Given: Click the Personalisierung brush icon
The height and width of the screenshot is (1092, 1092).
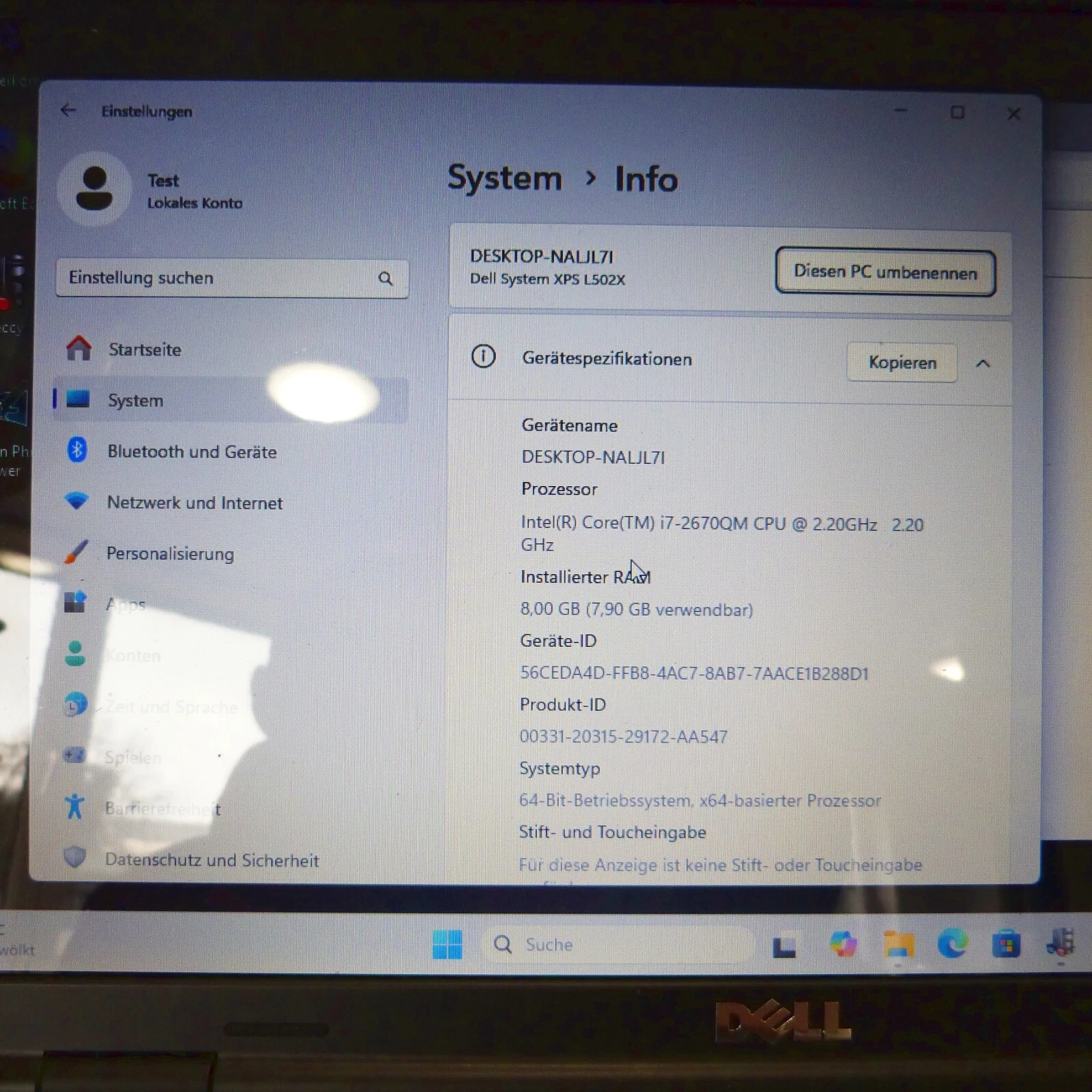Looking at the screenshot, I should coord(76,551).
